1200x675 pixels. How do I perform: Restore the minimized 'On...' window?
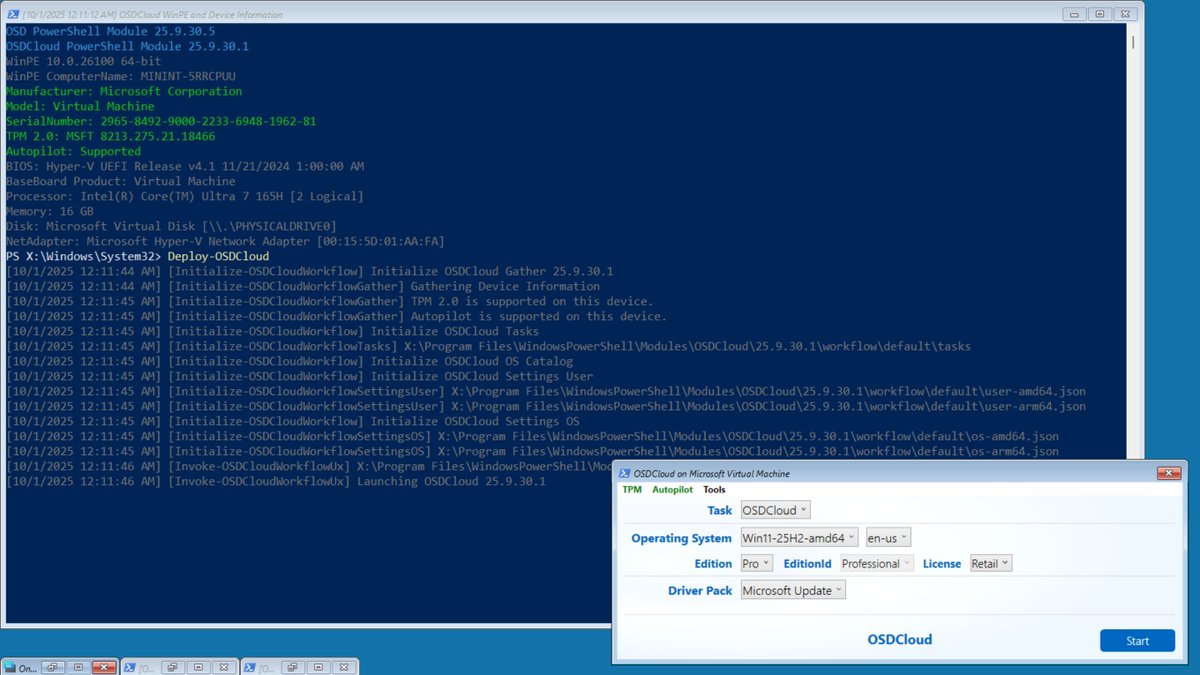pos(51,666)
